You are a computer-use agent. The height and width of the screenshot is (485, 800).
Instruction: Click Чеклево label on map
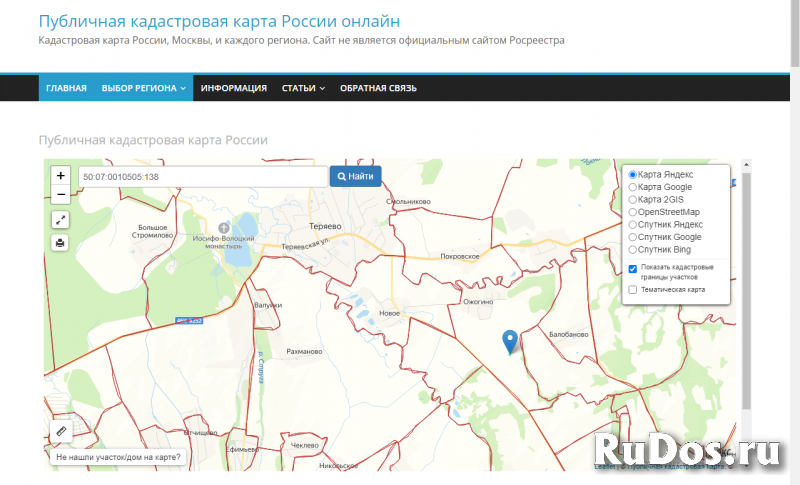click(305, 445)
